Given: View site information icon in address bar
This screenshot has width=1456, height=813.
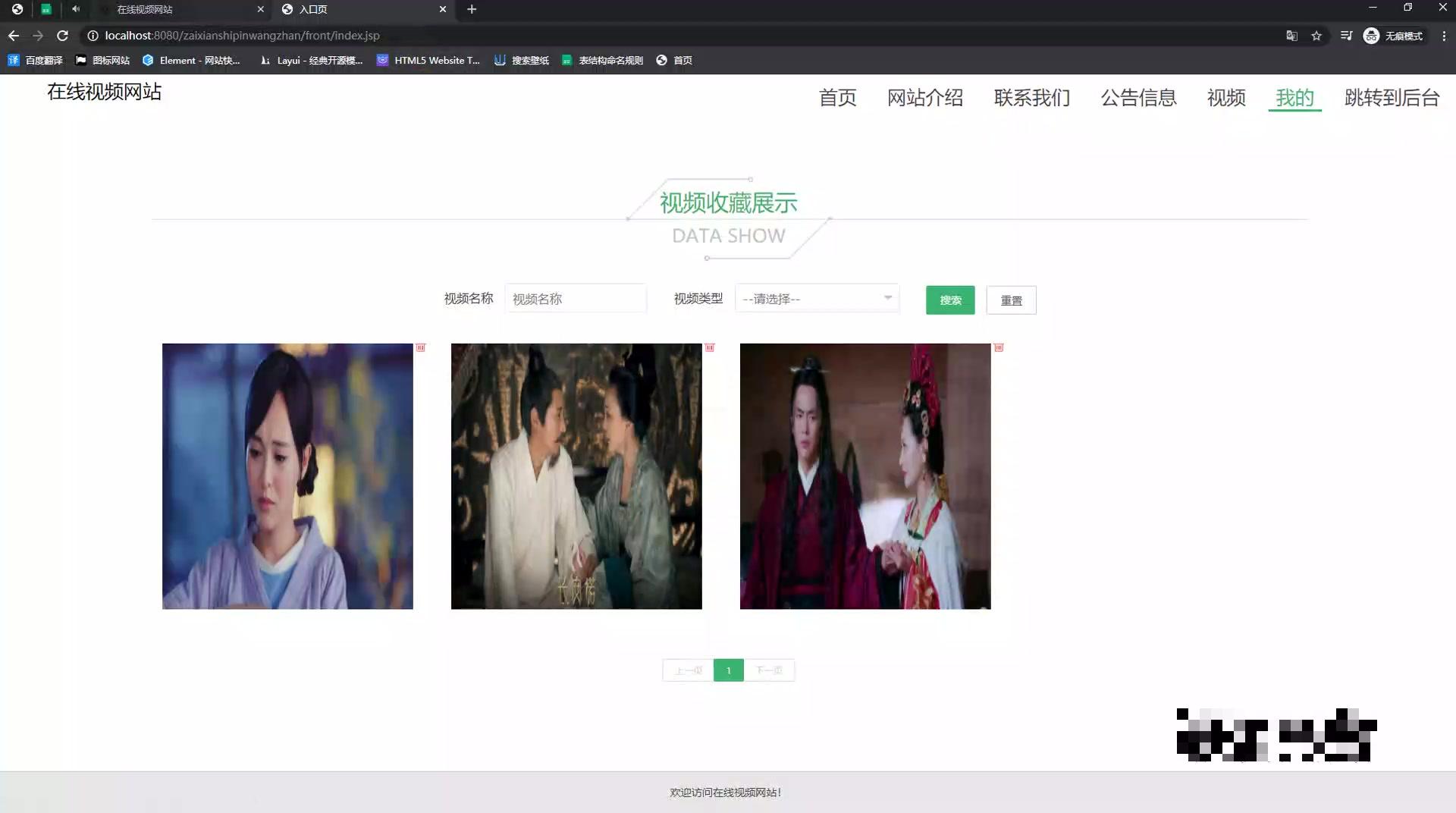Looking at the screenshot, I should tap(93, 36).
